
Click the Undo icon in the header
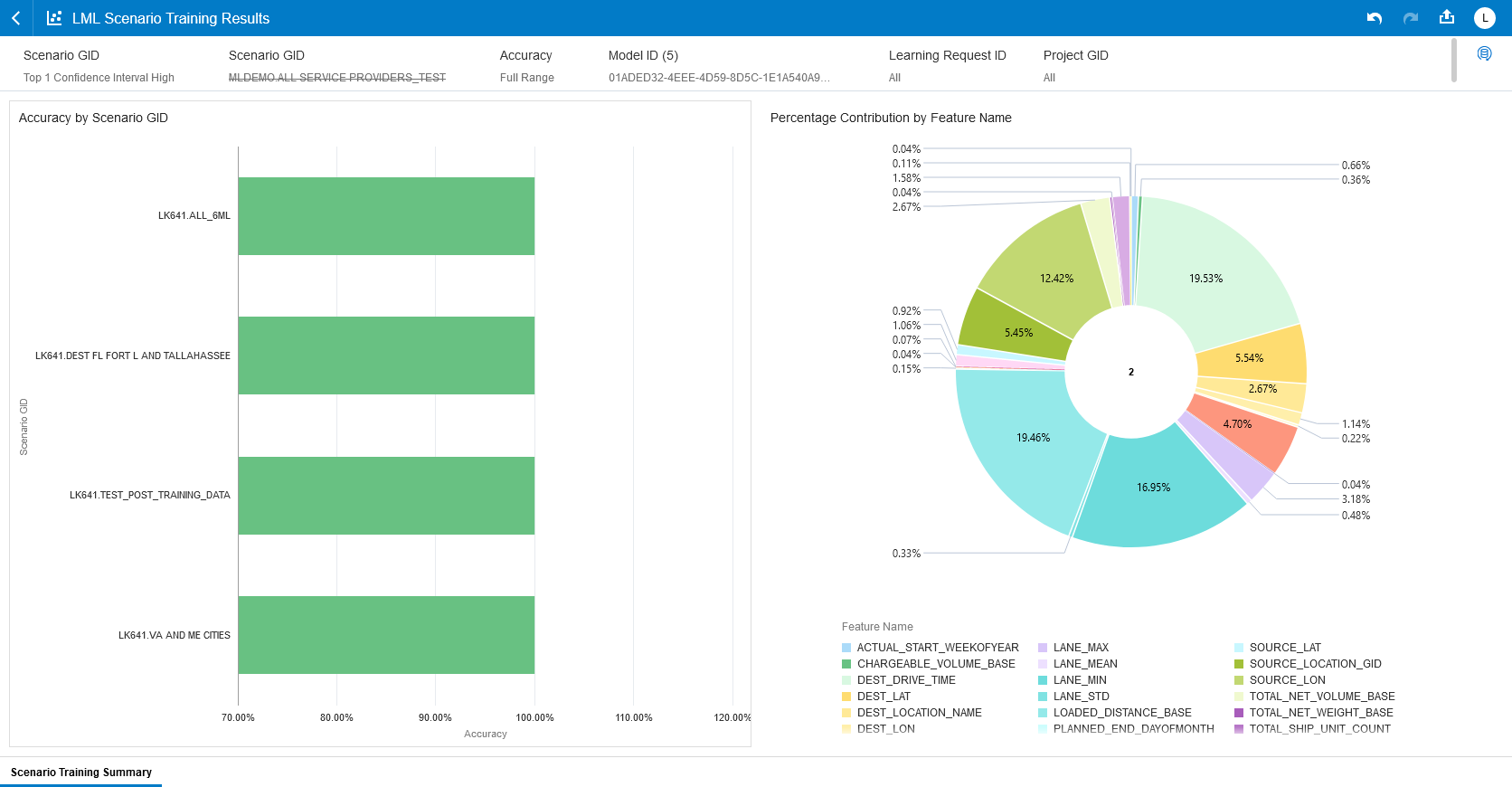click(1375, 18)
